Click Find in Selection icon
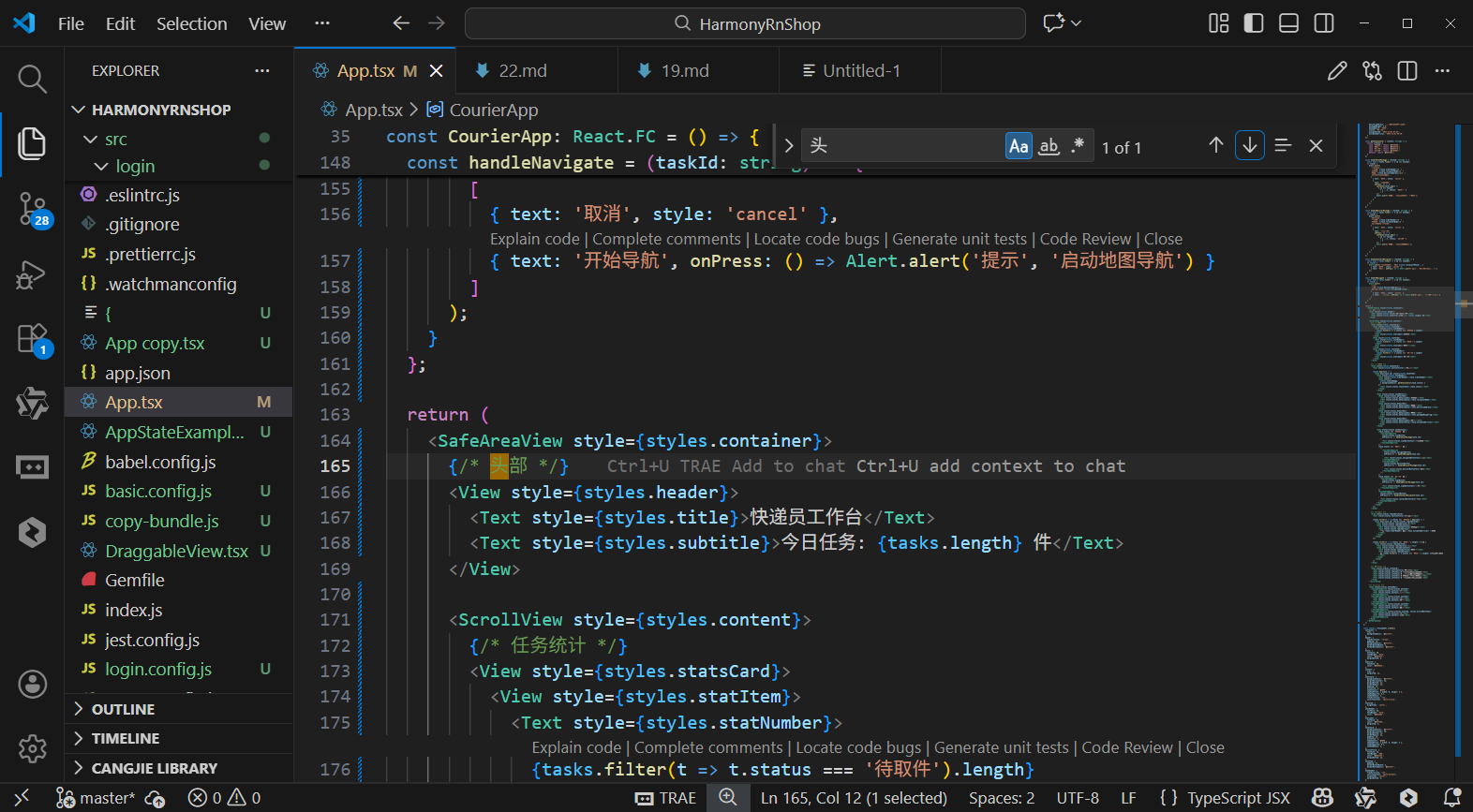Image resolution: width=1473 pixels, height=812 pixels. [x=1283, y=145]
